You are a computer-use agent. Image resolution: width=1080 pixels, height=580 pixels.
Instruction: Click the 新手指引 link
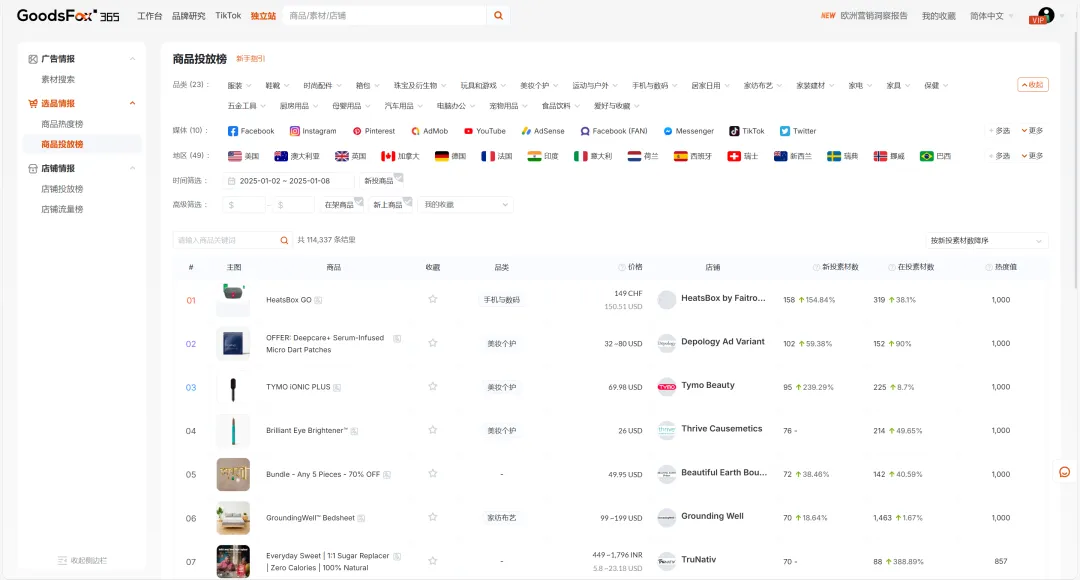point(251,59)
